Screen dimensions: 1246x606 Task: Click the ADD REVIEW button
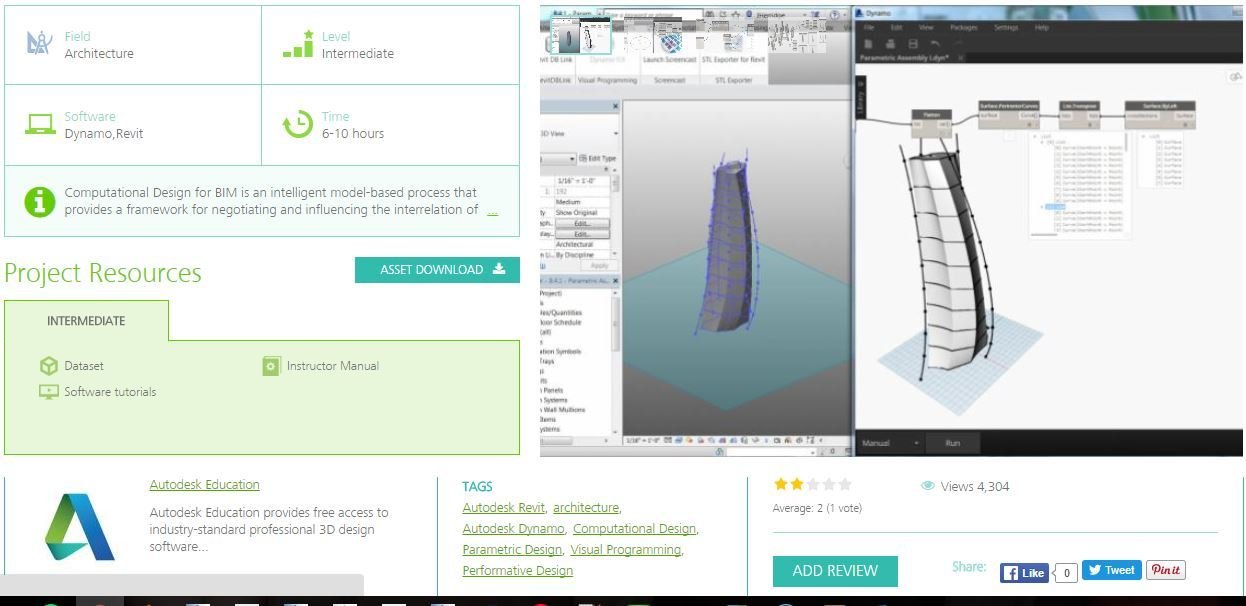tap(835, 571)
